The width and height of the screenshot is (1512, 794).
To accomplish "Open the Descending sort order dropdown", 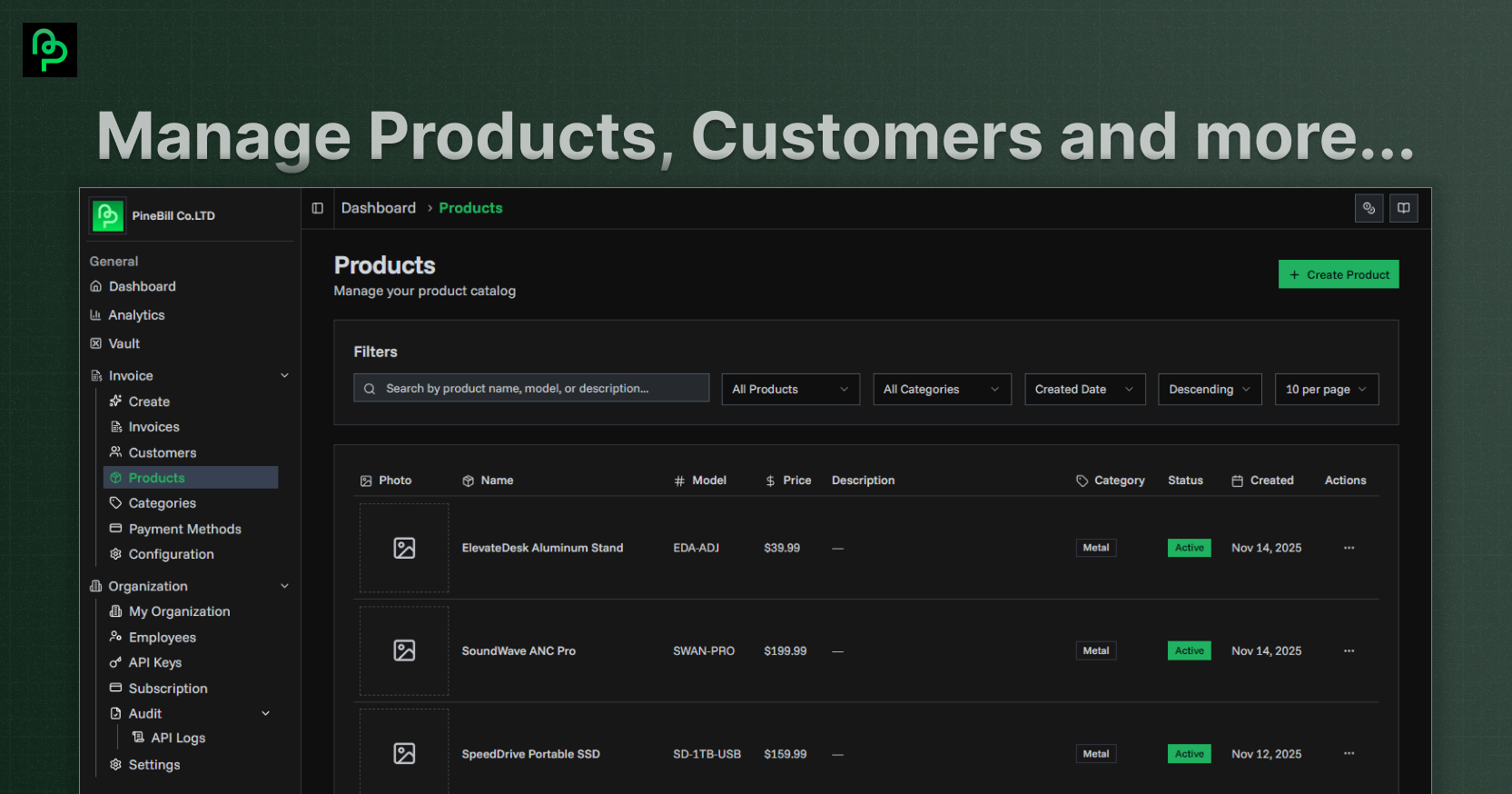I will click(x=1209, y=389).
